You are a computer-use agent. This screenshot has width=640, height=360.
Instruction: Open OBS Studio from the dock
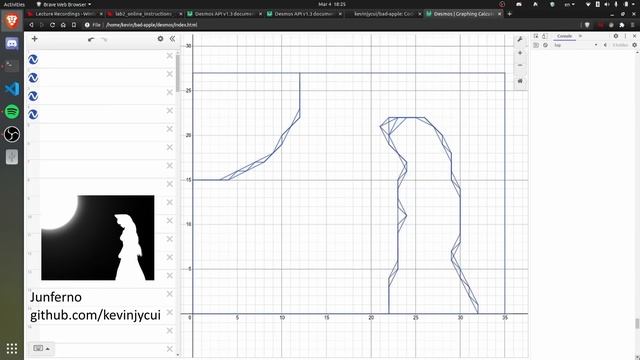(x=12, y=134)
